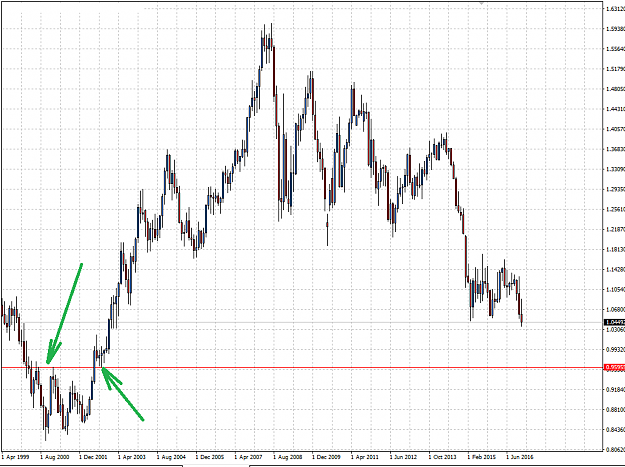Click the 1.3683 price scale label

pyautogui.click(x=615, y=149)
